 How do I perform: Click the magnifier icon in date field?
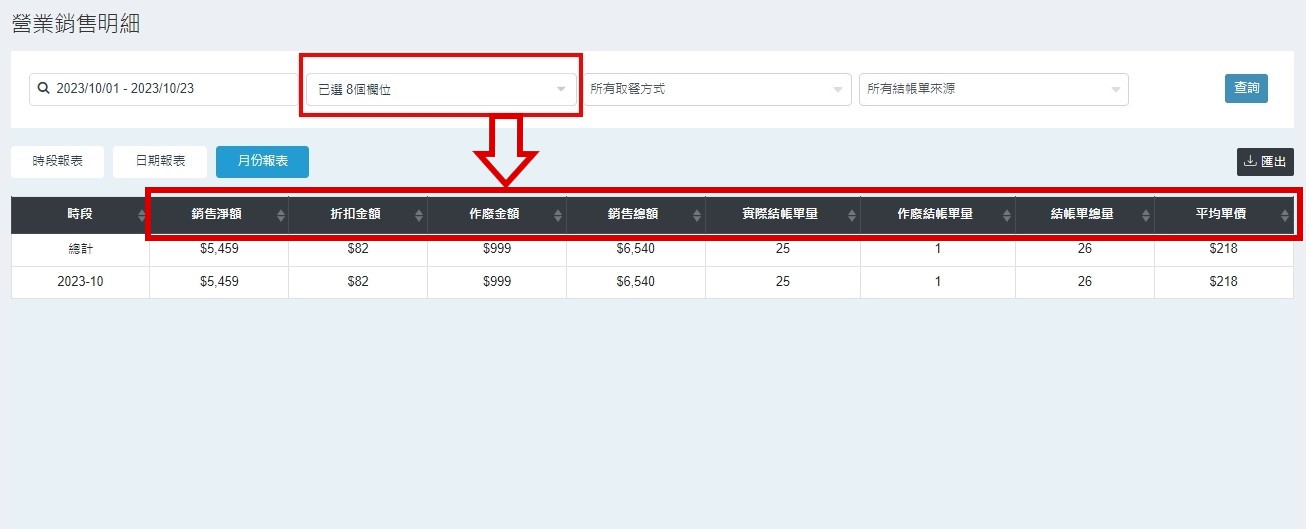click(x=43, y=88)
